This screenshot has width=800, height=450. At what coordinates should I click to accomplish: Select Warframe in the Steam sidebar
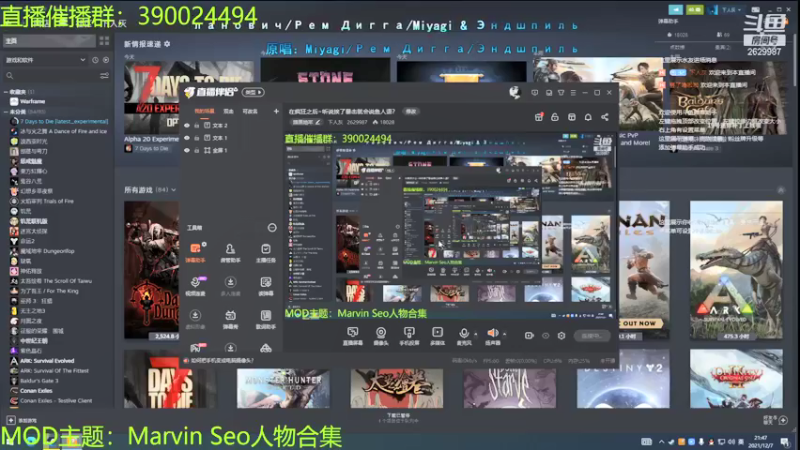(33, 102)
